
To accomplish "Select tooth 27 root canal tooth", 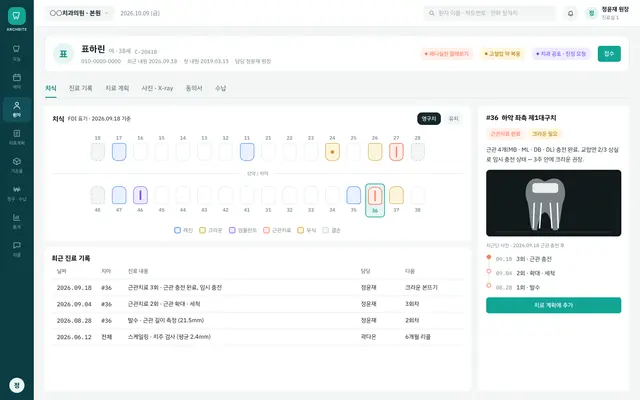I will coord(396,151).
